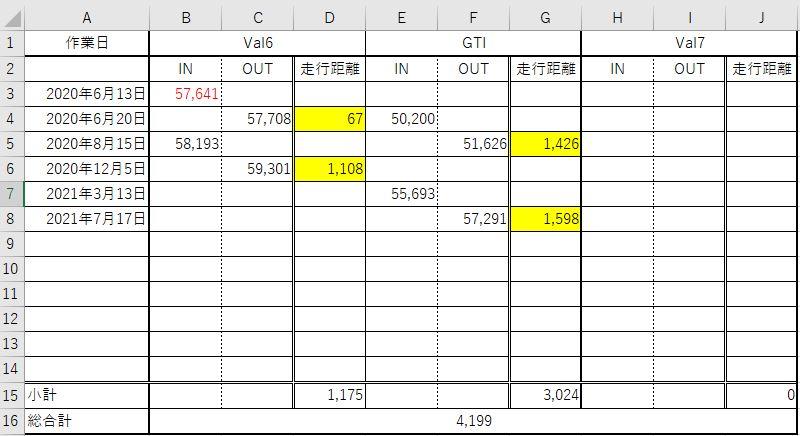This screenshot has height=436, width=800.
Task: Select column C header
Action: tap(258, 18)
